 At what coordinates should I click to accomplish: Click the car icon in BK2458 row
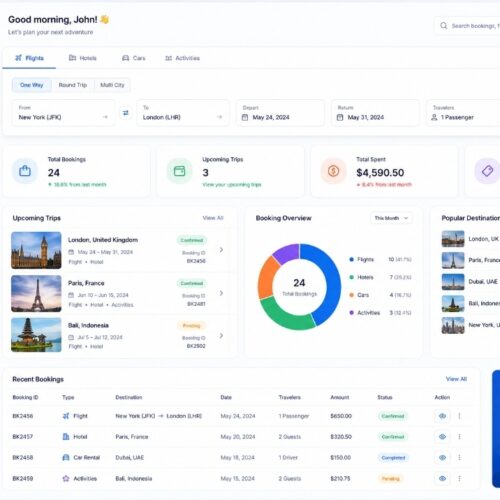tap(66, 457)
